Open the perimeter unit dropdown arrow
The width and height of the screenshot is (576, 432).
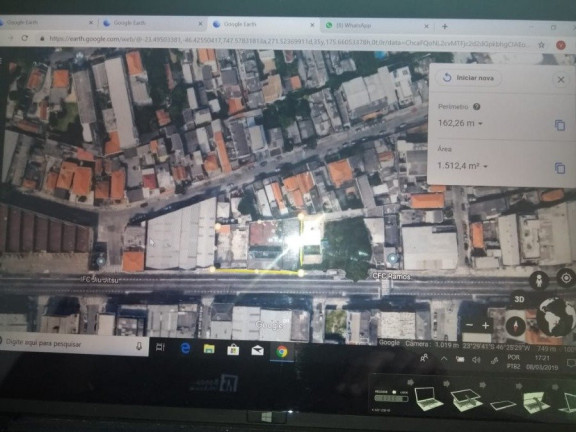(x=480, y=124)
